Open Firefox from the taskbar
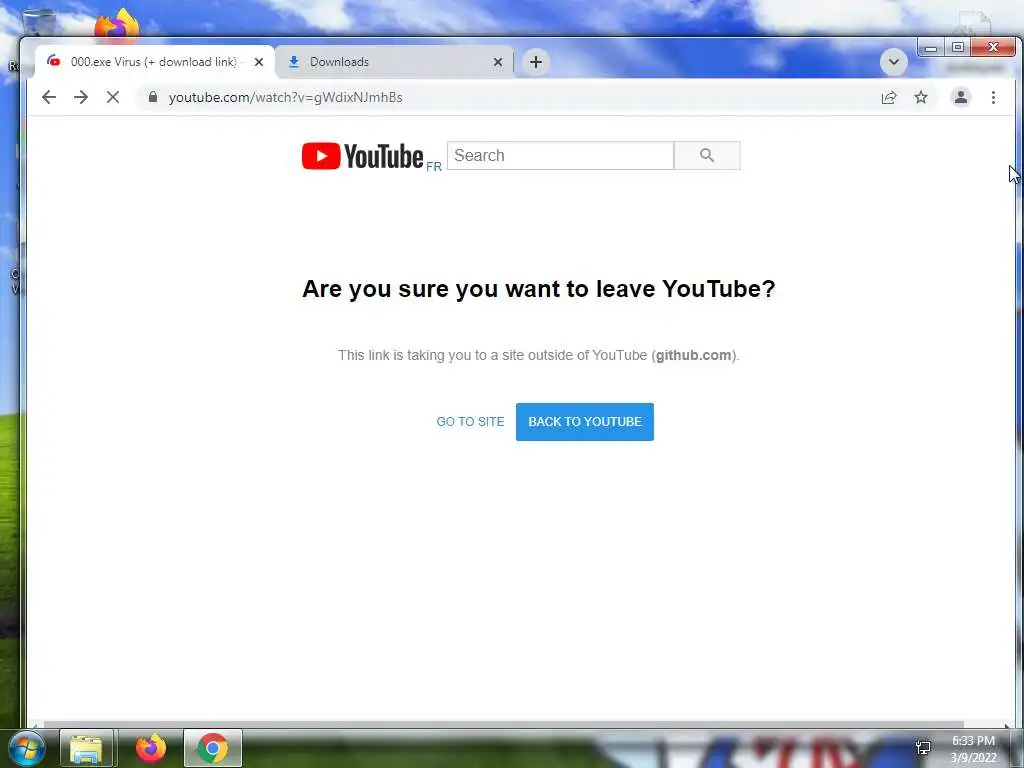 point(150,748)
